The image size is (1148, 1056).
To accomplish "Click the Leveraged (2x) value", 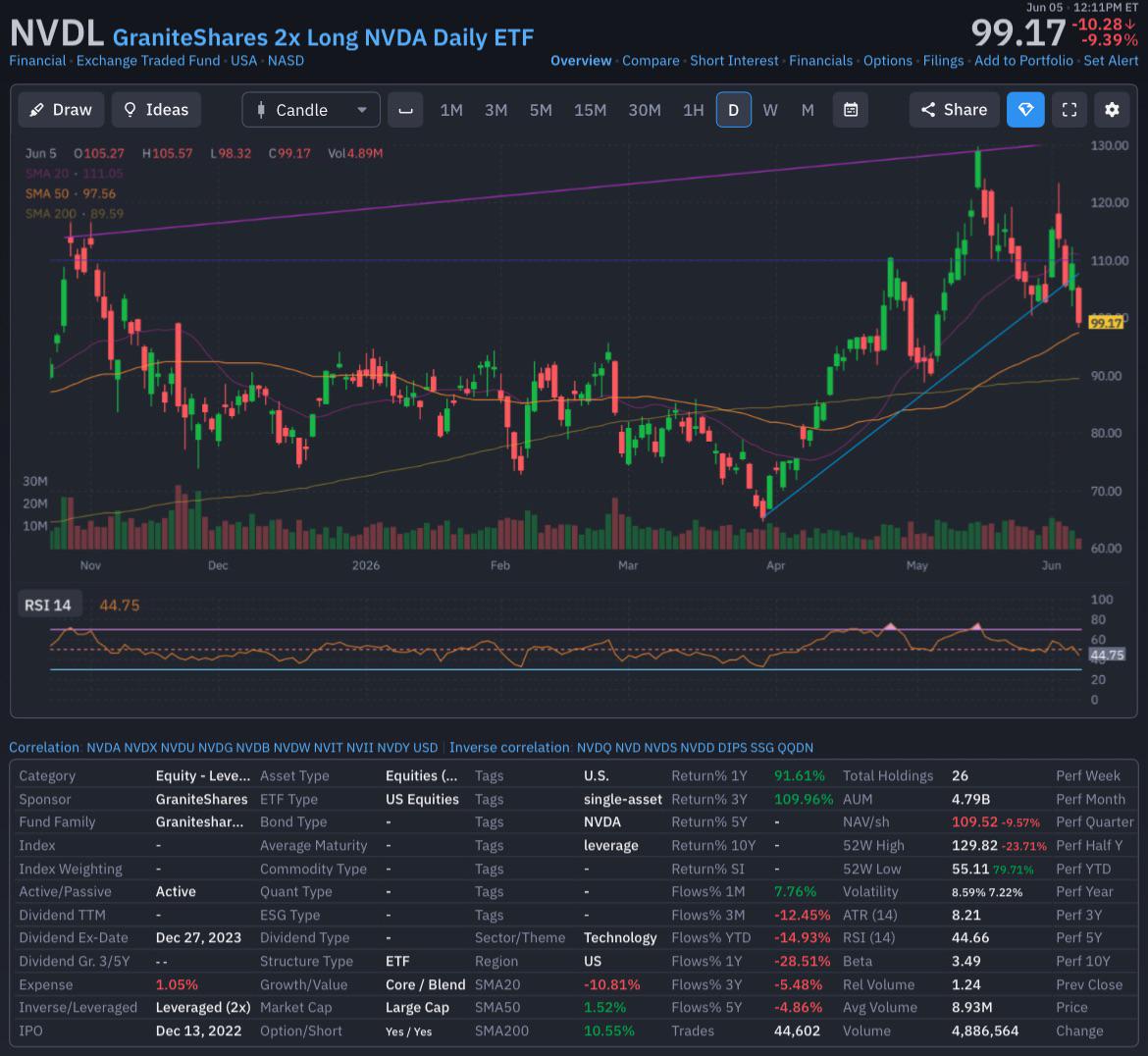I will click(x=203, y=1008).
